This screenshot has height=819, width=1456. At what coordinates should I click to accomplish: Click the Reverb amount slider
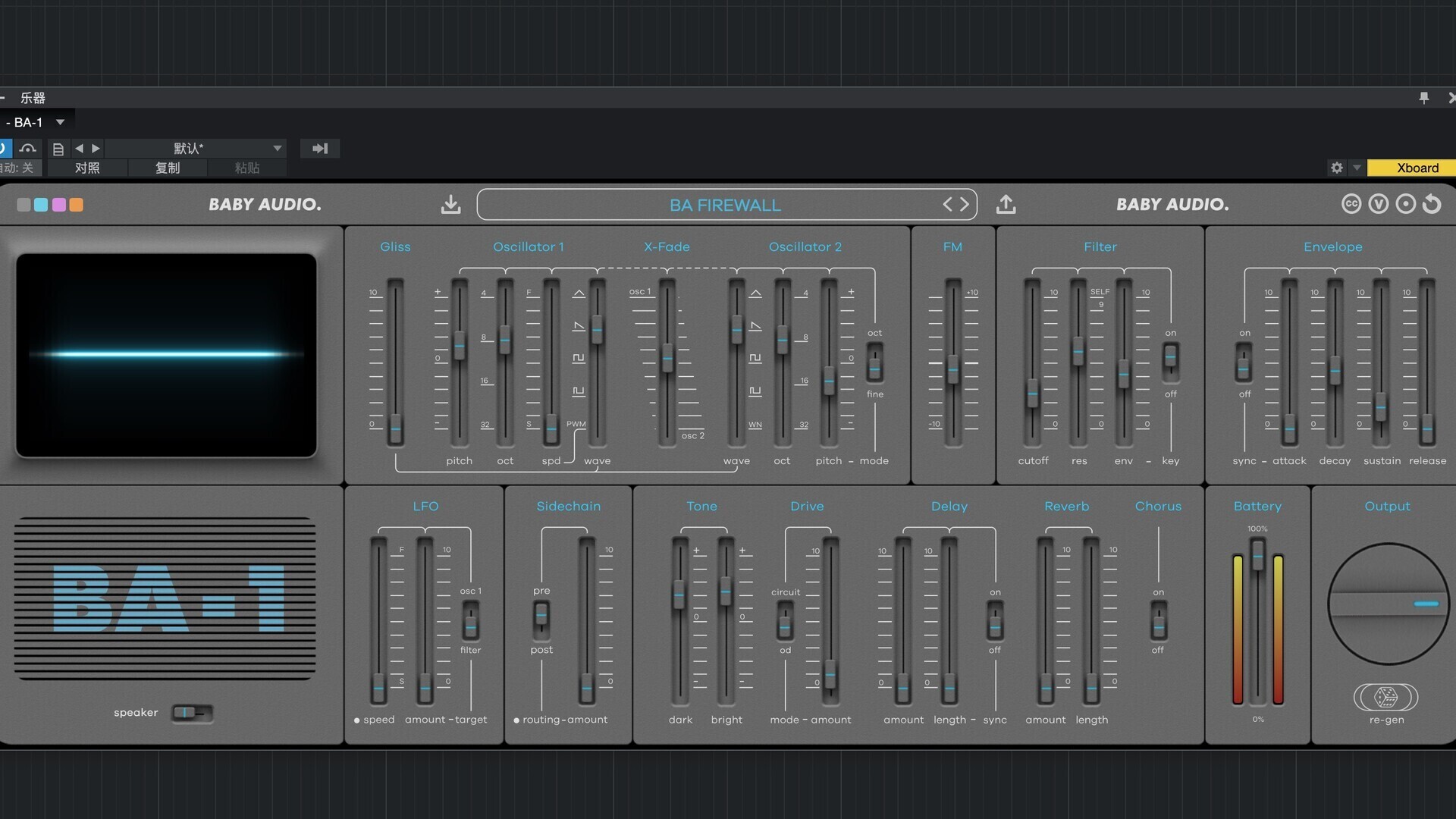(x=1045, y=620)
